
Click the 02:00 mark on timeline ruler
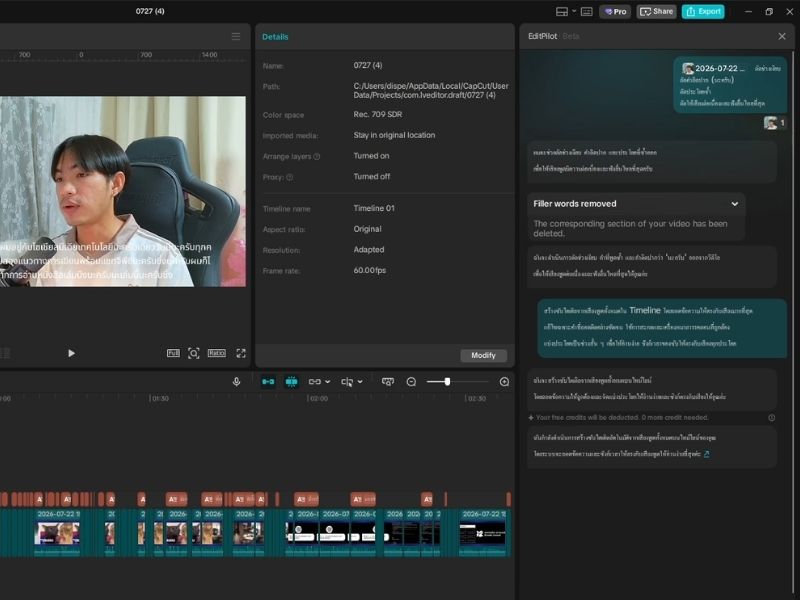[317, 398]
